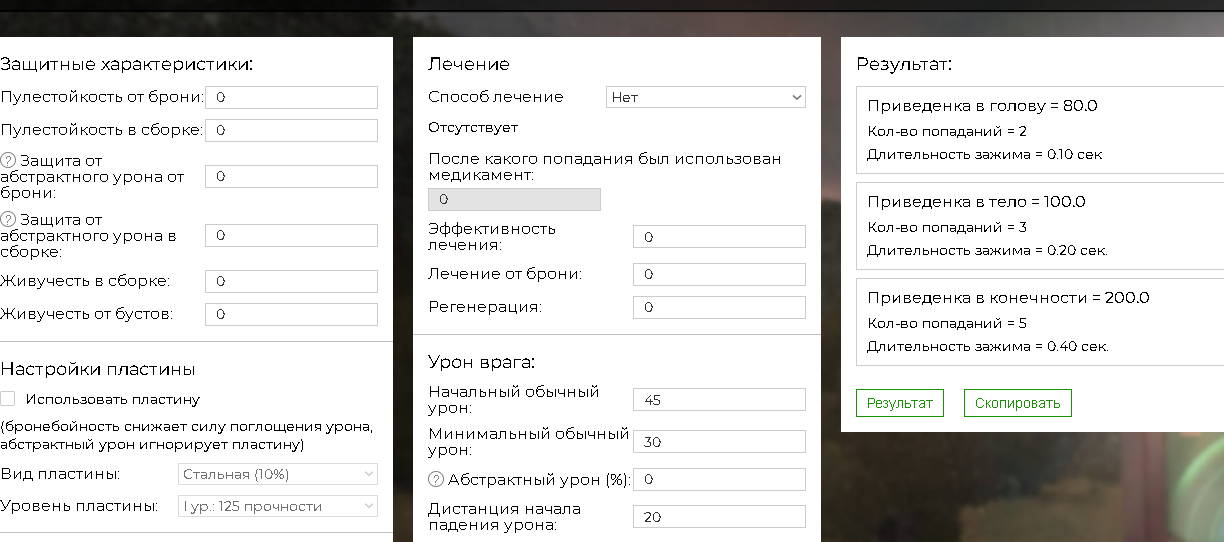1224x542 pixels.
Task: Select the 'Эффективность лечения' input field
Action: 719,237
